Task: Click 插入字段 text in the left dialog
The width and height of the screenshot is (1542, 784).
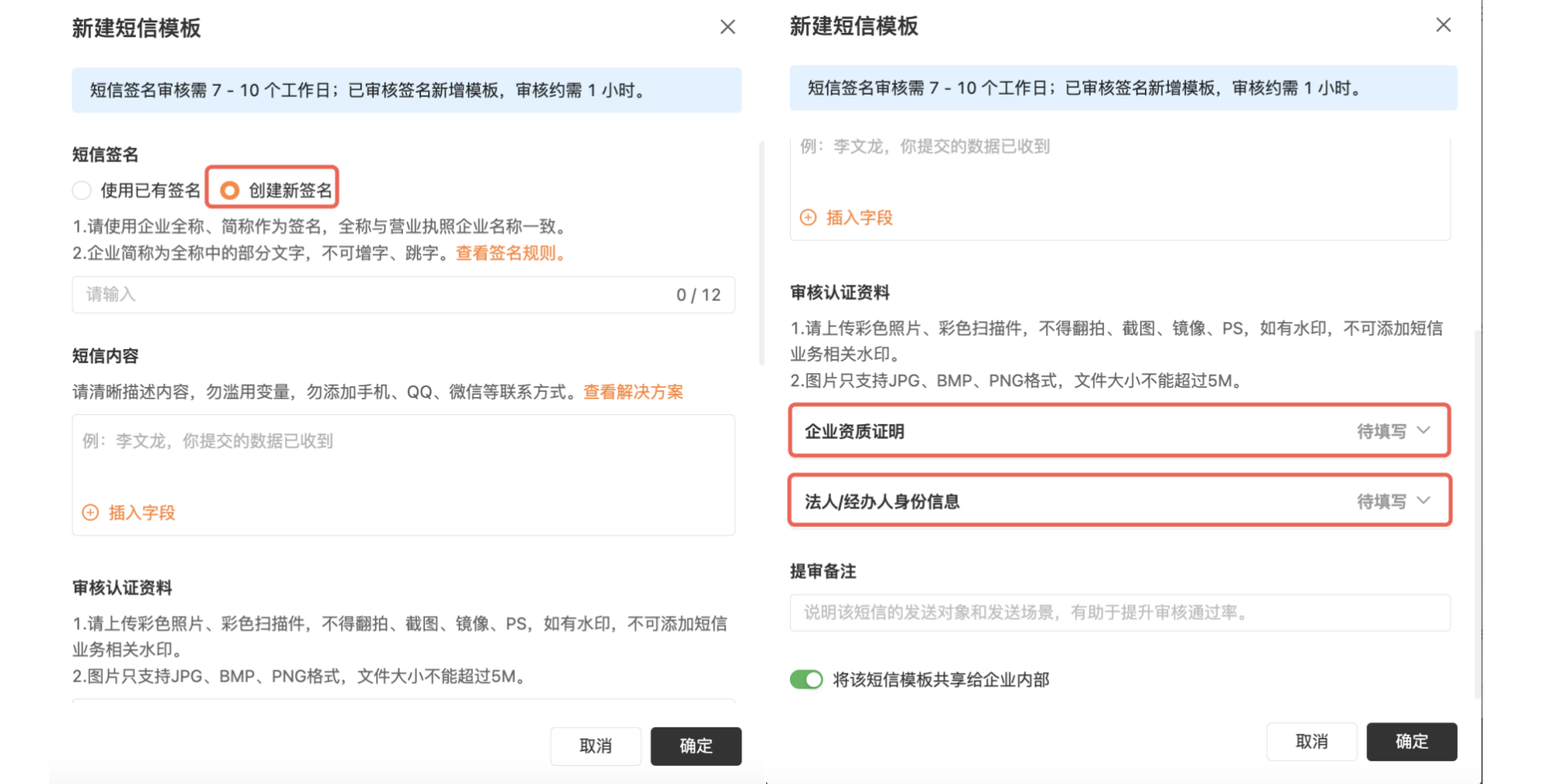Action: click(x=142, y=512)
